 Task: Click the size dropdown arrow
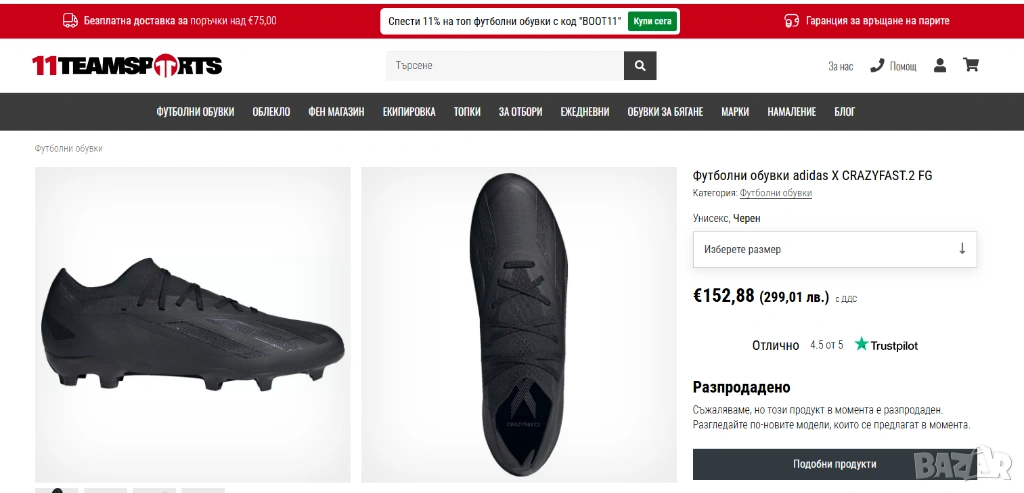962,249
